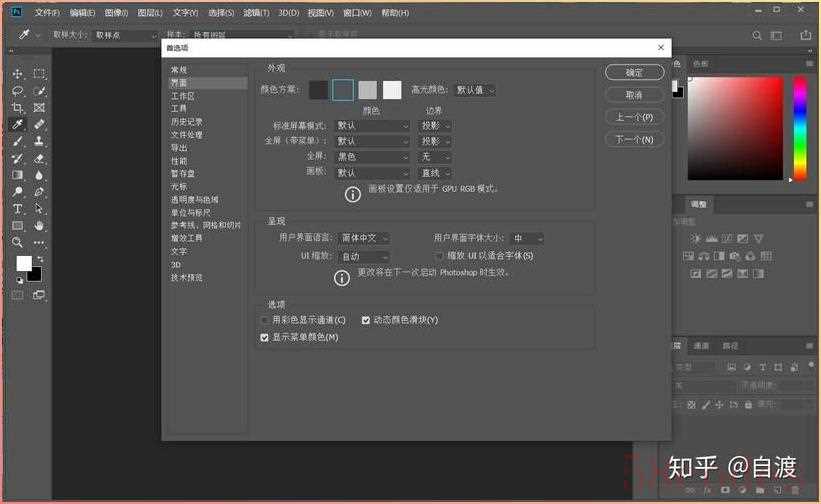This screenshot has width=821, height=504.
Task: Open 用户界面语言 dropdown 简体中文
Action: tap(364, 238)
